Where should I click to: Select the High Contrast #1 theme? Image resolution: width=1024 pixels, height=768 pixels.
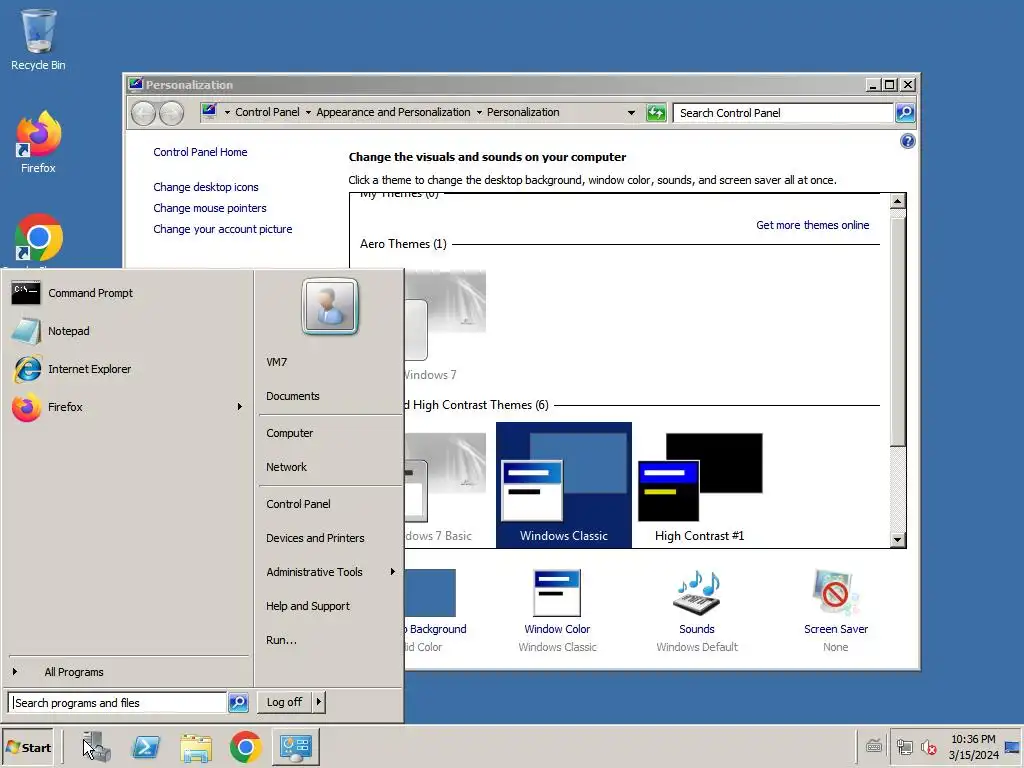pos(699,485)
